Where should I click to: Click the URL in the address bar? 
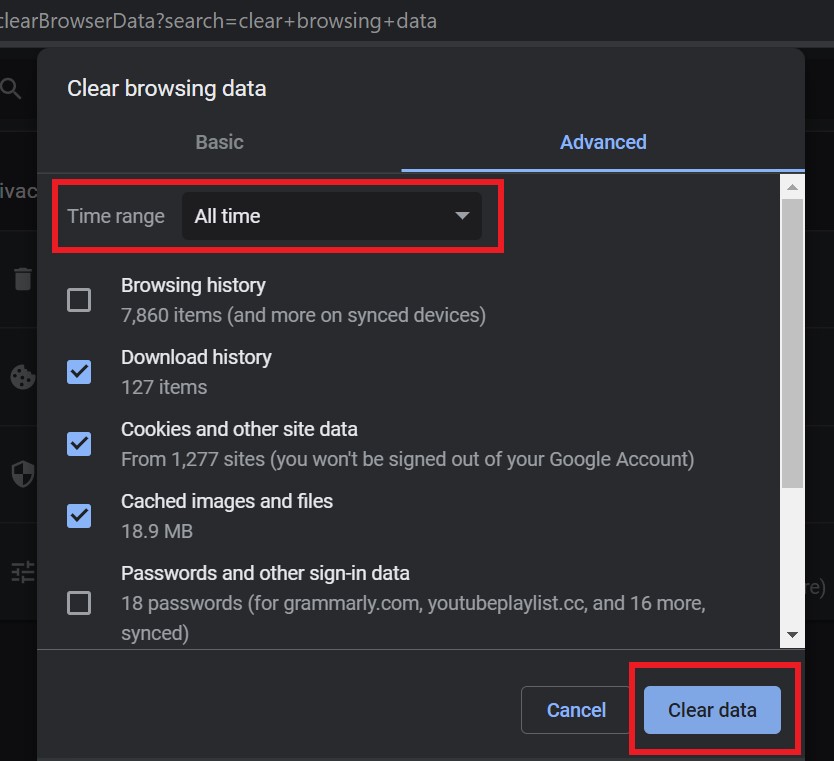[x=218, y=21]
